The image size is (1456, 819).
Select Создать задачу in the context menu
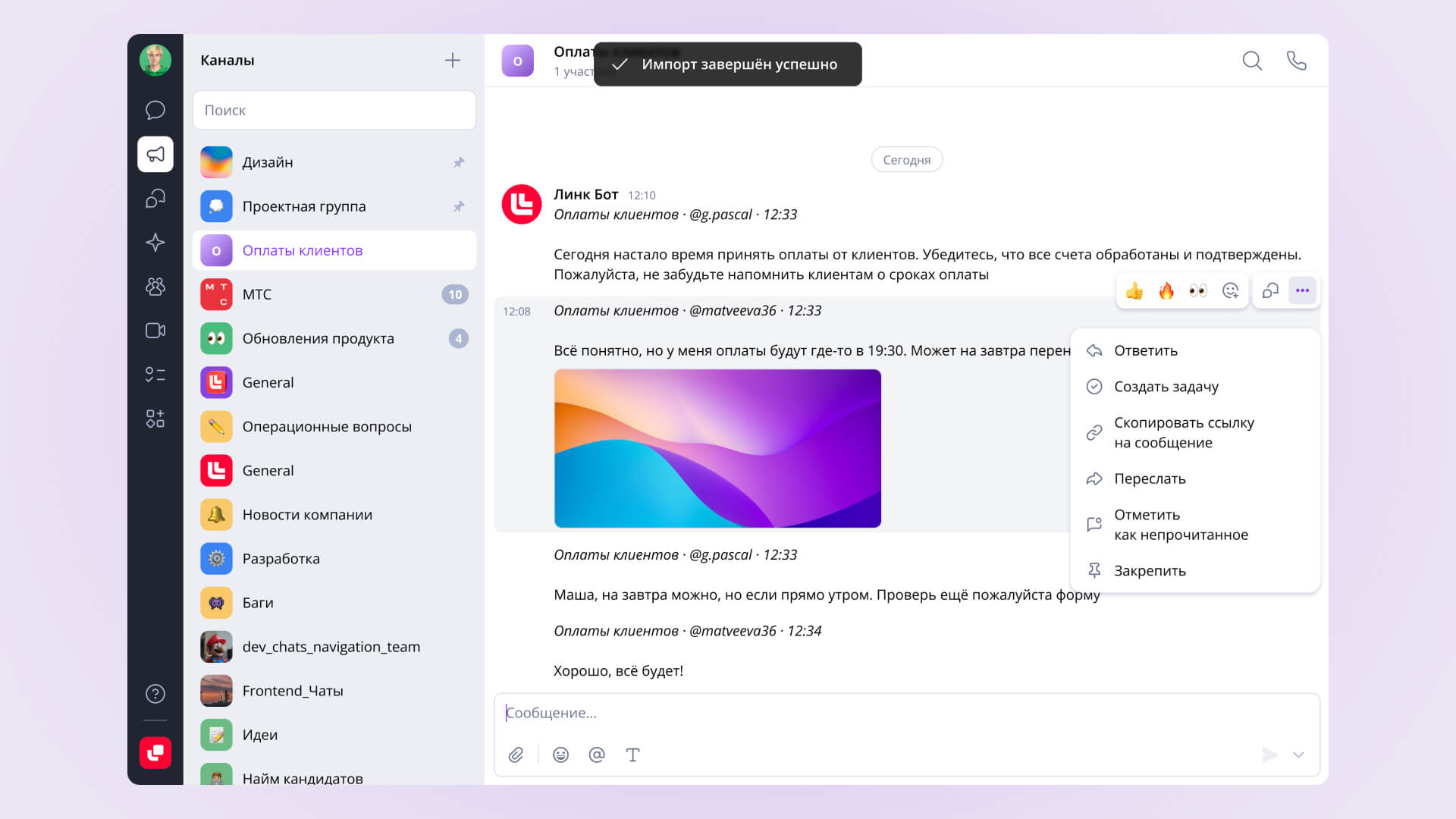[1166, 387]
